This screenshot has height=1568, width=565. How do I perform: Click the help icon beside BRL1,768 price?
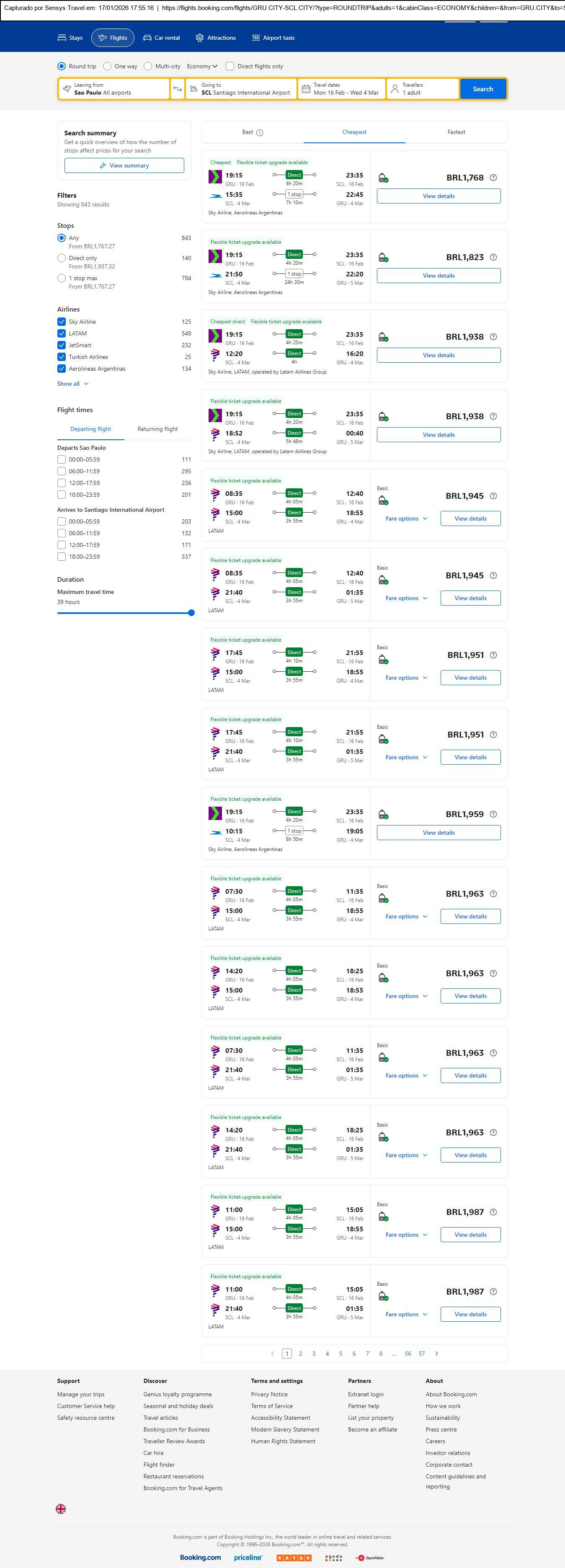pos(493,178)
